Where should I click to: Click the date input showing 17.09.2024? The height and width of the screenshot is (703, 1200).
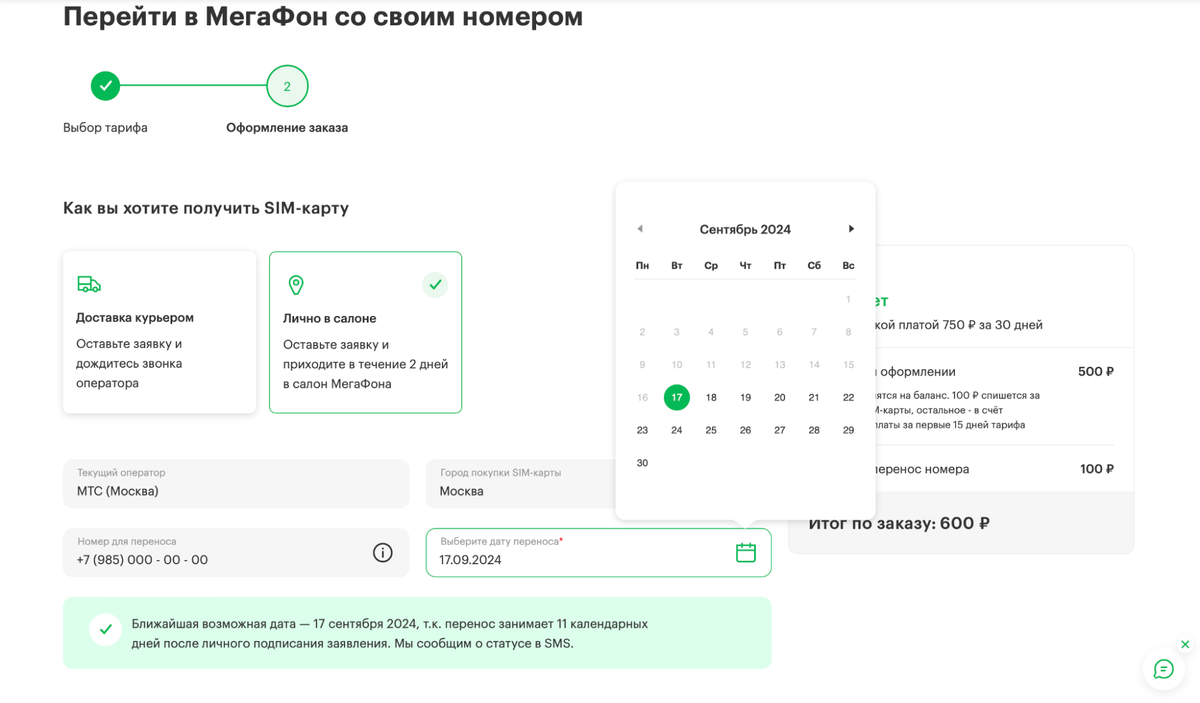(598, 553)
